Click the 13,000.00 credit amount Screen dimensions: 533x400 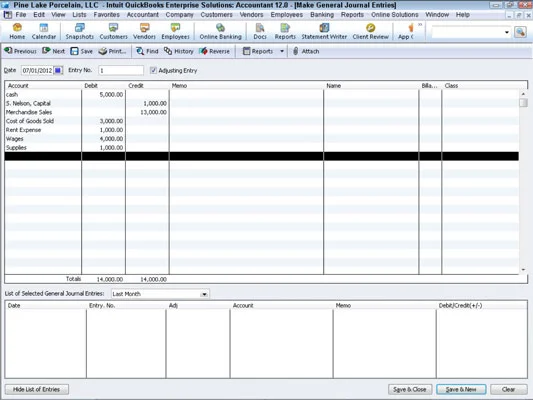click(153, 112)
